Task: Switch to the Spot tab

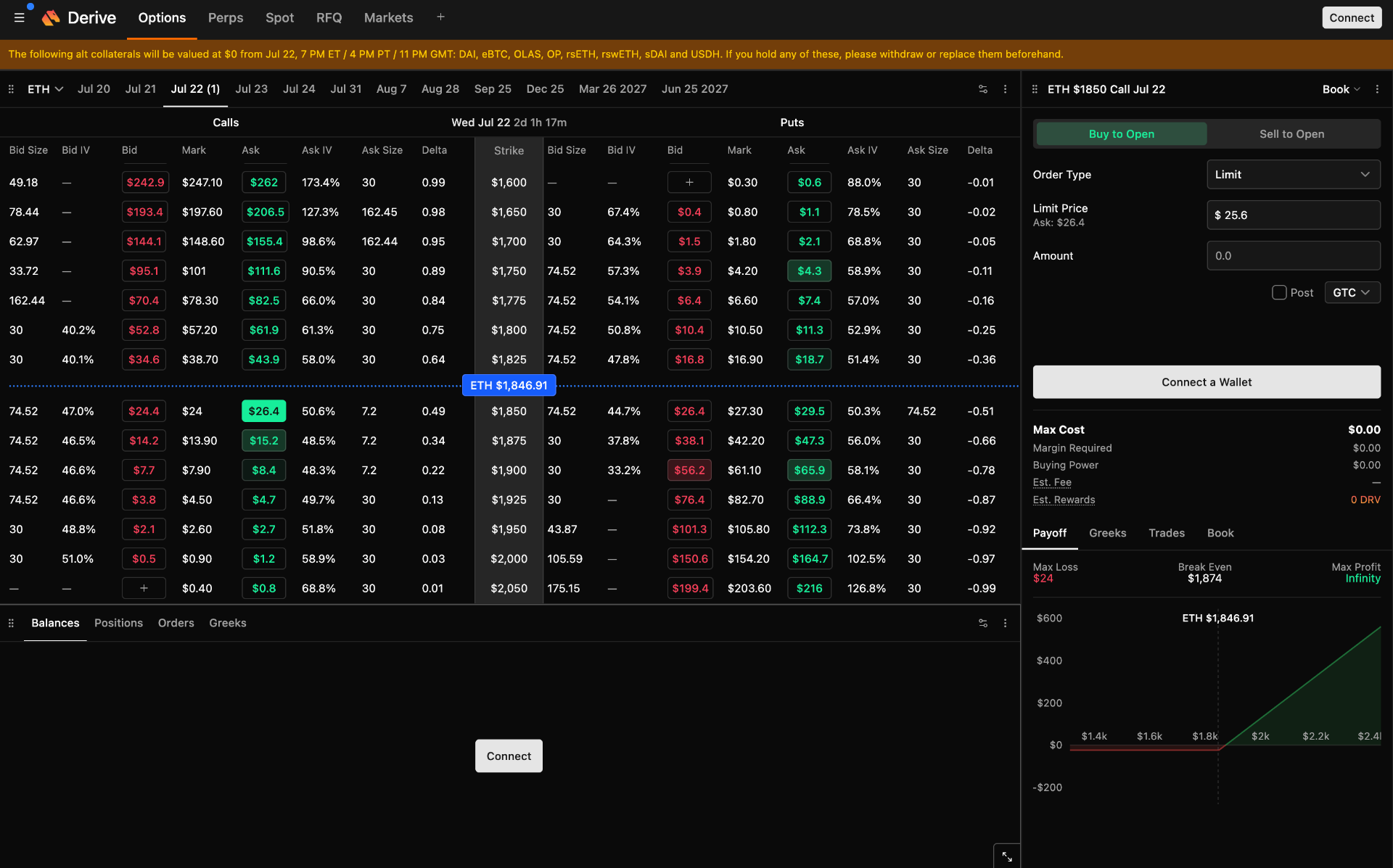Action: tap(279, 17)
